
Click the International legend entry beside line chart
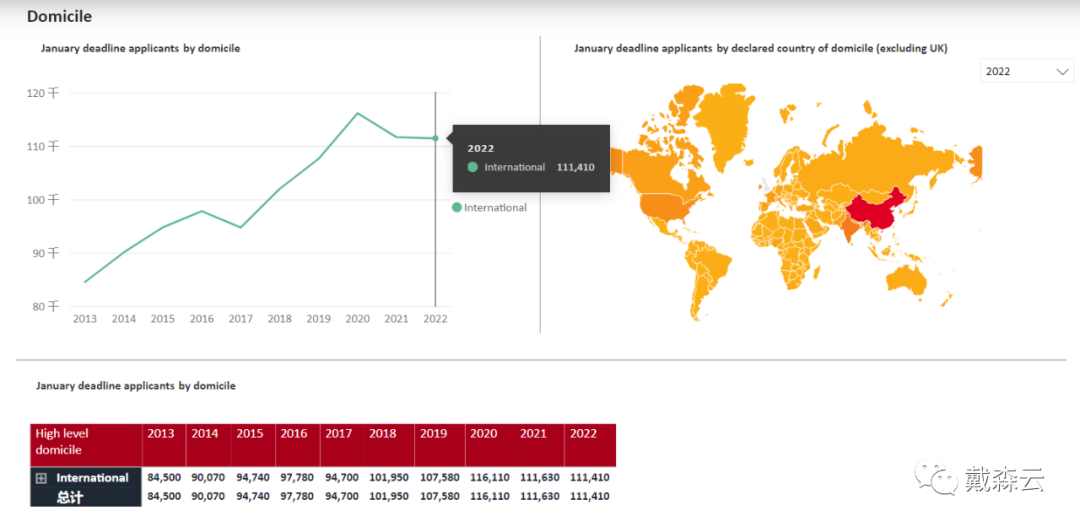[489, 207]
